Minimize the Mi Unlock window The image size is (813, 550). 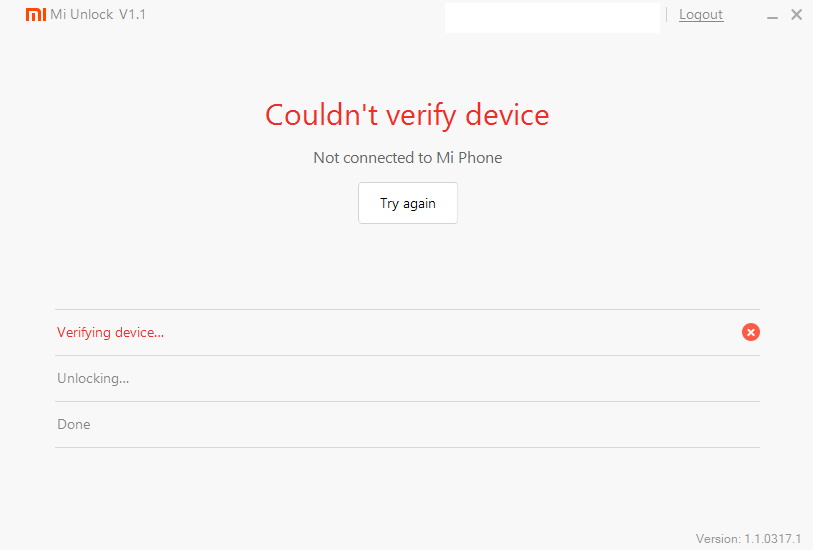(x=774, y=15)
